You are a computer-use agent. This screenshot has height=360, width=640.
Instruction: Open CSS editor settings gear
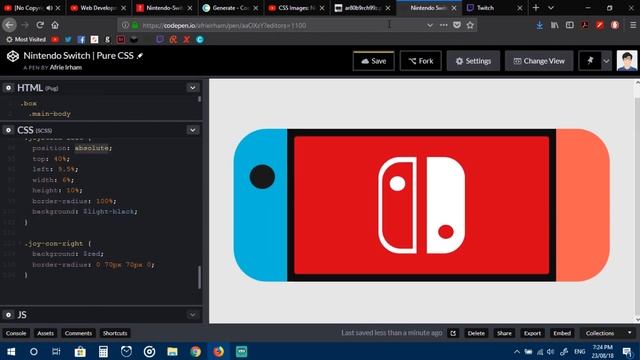coord(8,130)
